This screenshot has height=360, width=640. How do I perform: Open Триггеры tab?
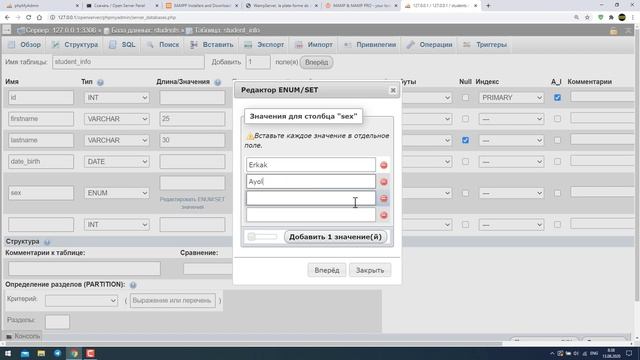coord(485,45)
